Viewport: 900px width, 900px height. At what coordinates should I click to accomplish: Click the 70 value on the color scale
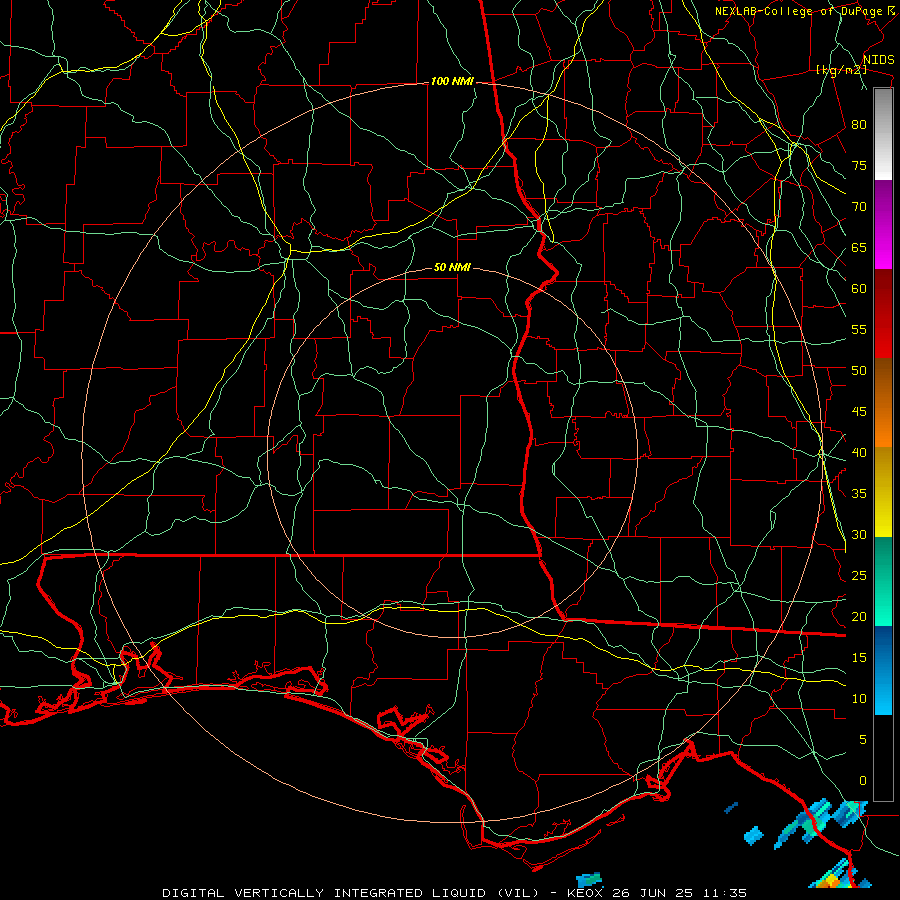(859, 207)
